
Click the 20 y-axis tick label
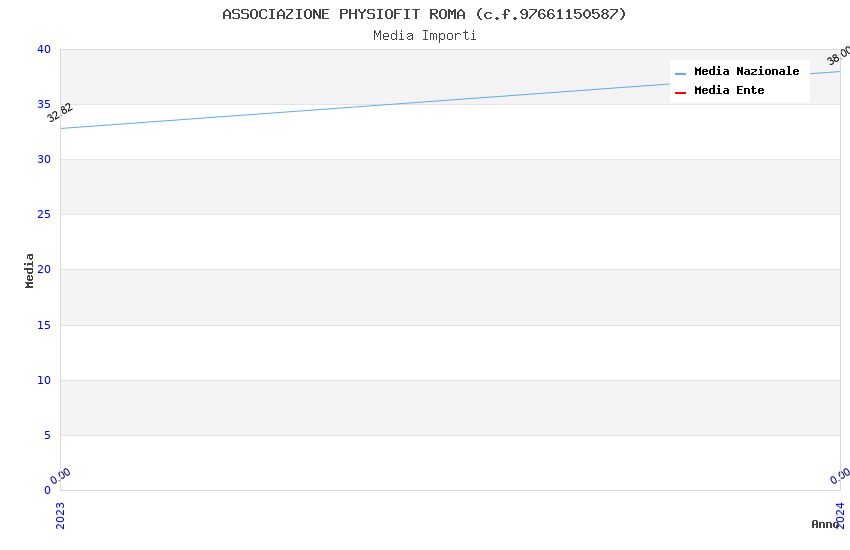(43, 270)
